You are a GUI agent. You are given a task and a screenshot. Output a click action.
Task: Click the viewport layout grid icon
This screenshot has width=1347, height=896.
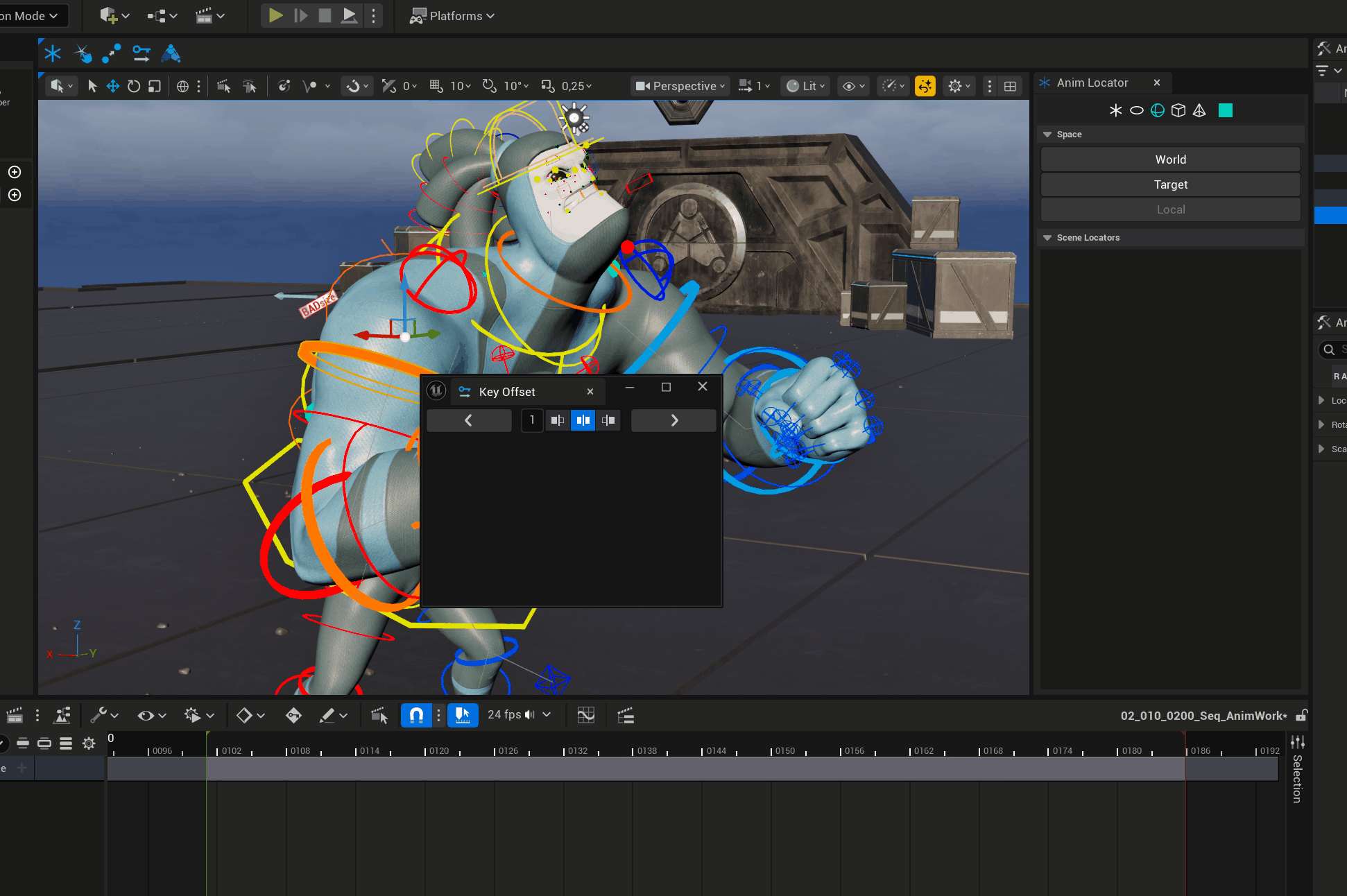[1010, 86]
